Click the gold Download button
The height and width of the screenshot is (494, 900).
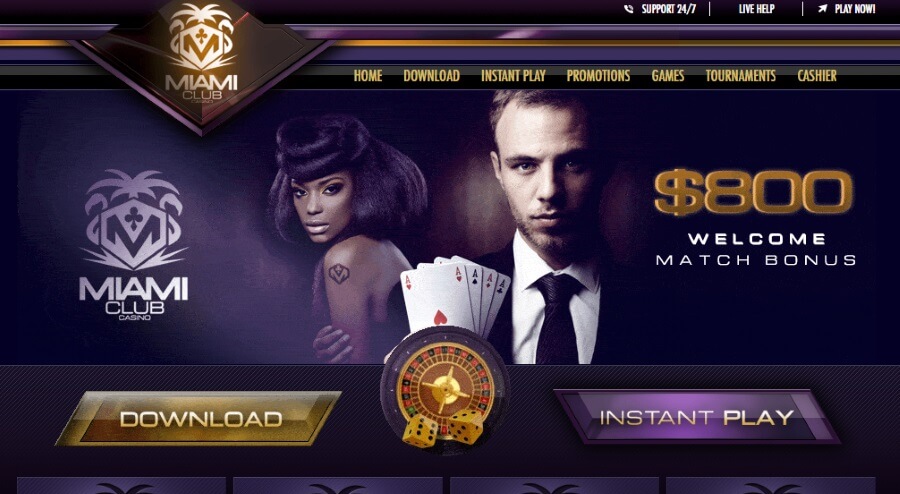coord(199,418)
